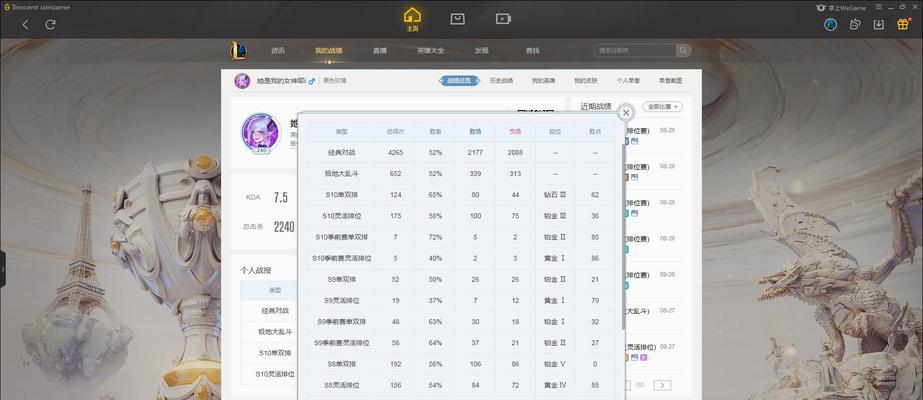
Task: Click the magnifier search button
Action: (683, 51)
